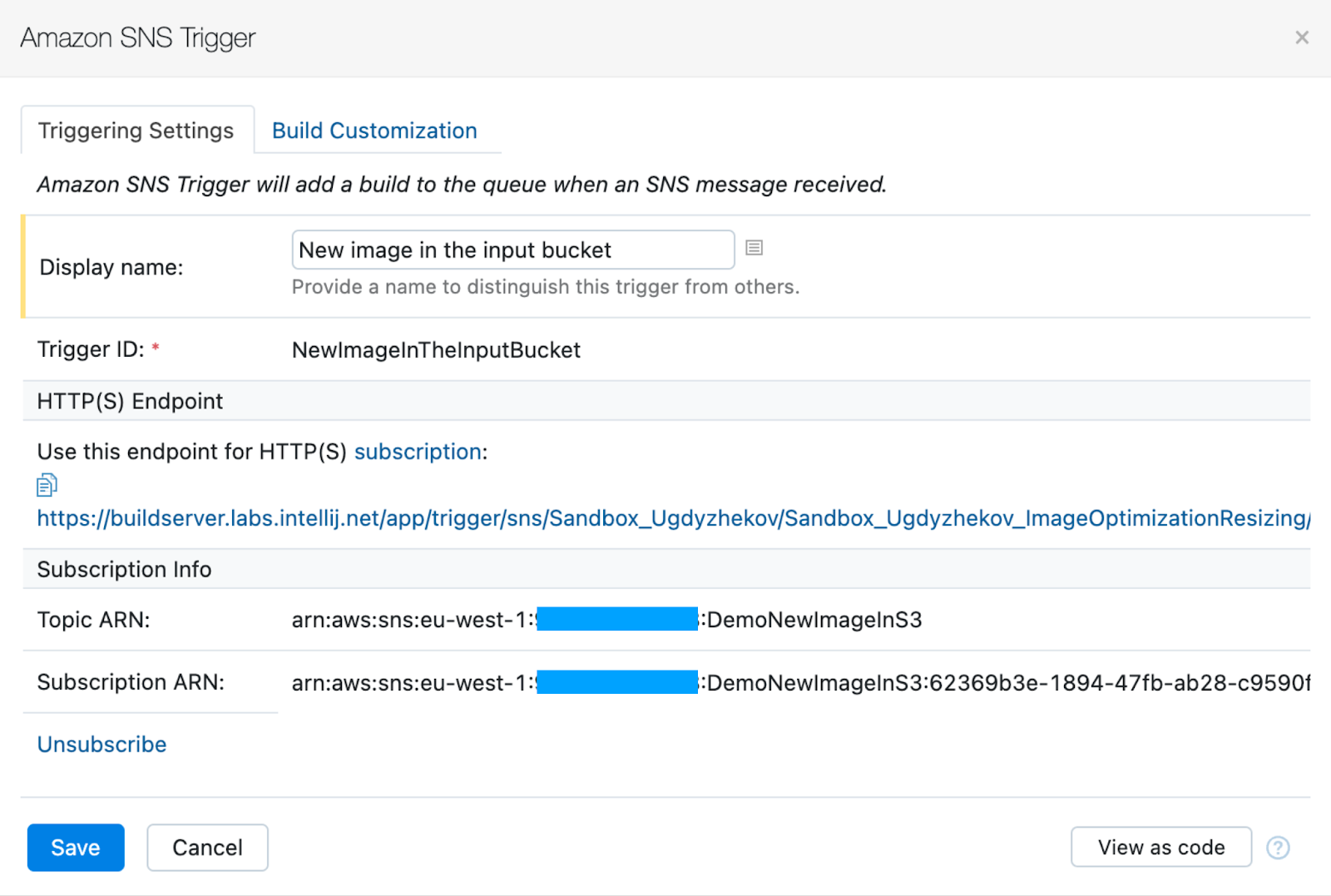
Task: Open the help question mark icon
Action: tap(1277, 848)
